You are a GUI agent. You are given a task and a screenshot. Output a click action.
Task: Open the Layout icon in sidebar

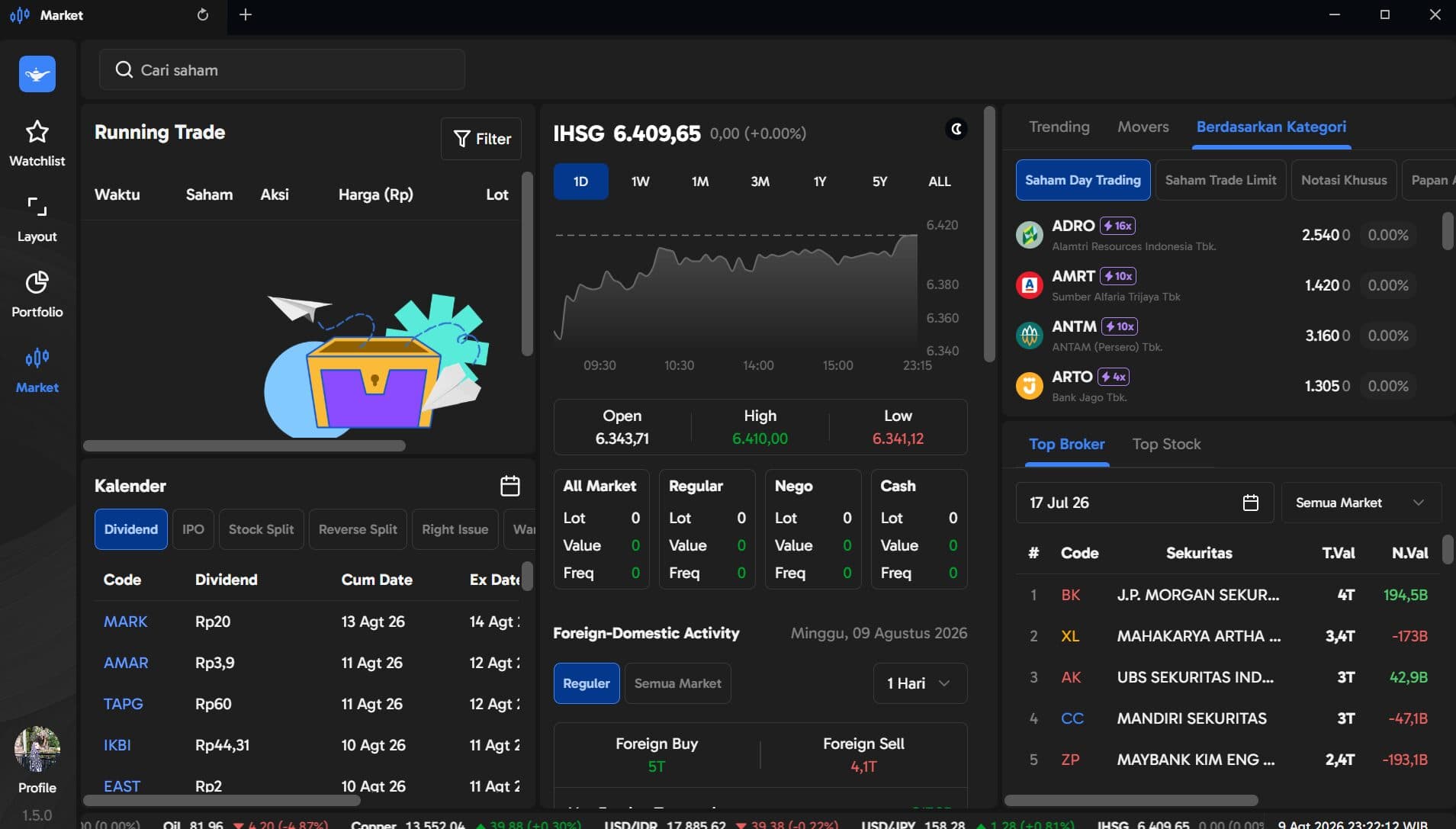pyautogui.click(x=37, y=207)
